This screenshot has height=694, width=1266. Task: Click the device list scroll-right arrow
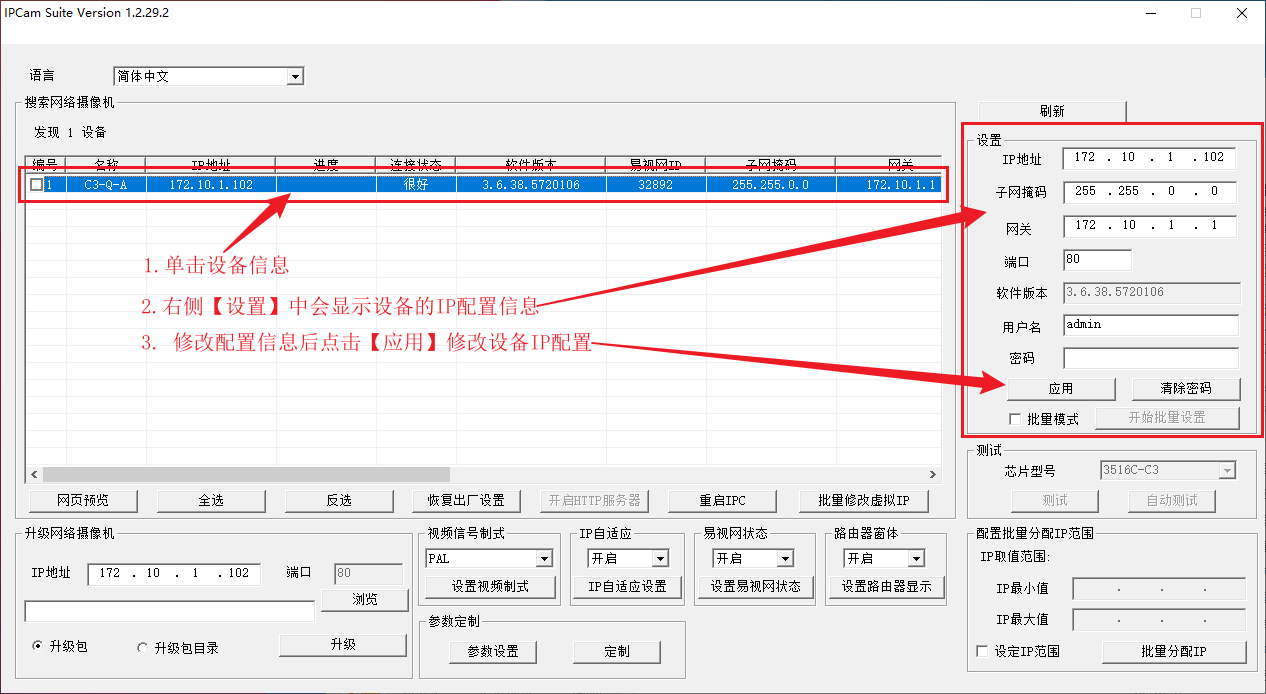[934, 474]
